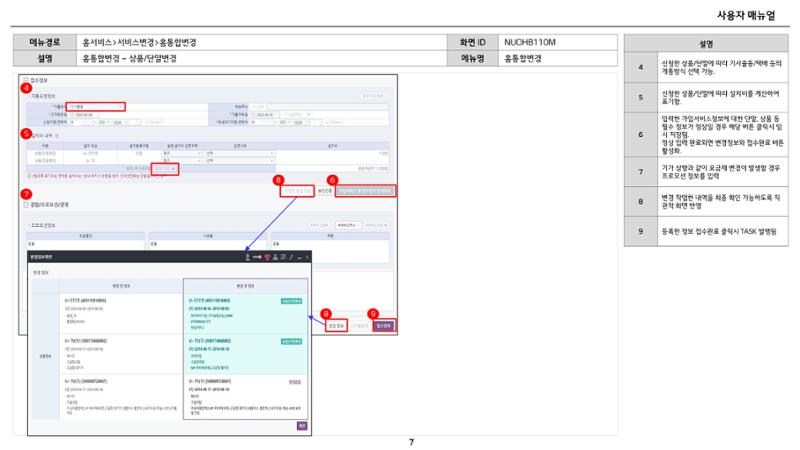
Task: Close the 변경정보확인 popup
Action: coord(307,257)
